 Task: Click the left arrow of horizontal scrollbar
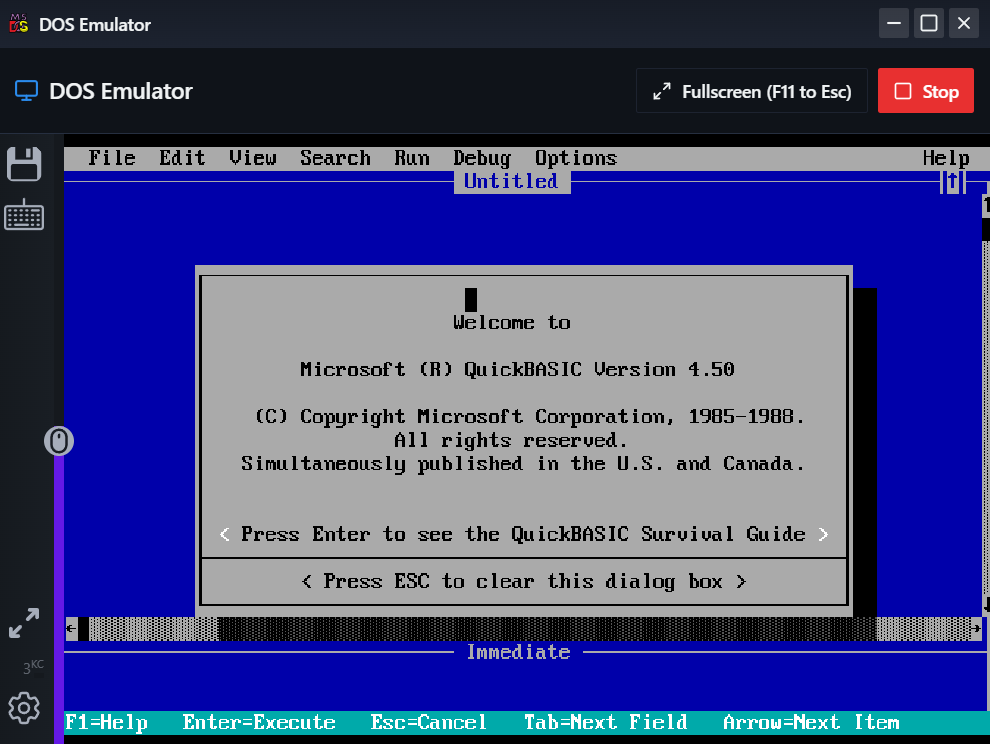(71, 628)
